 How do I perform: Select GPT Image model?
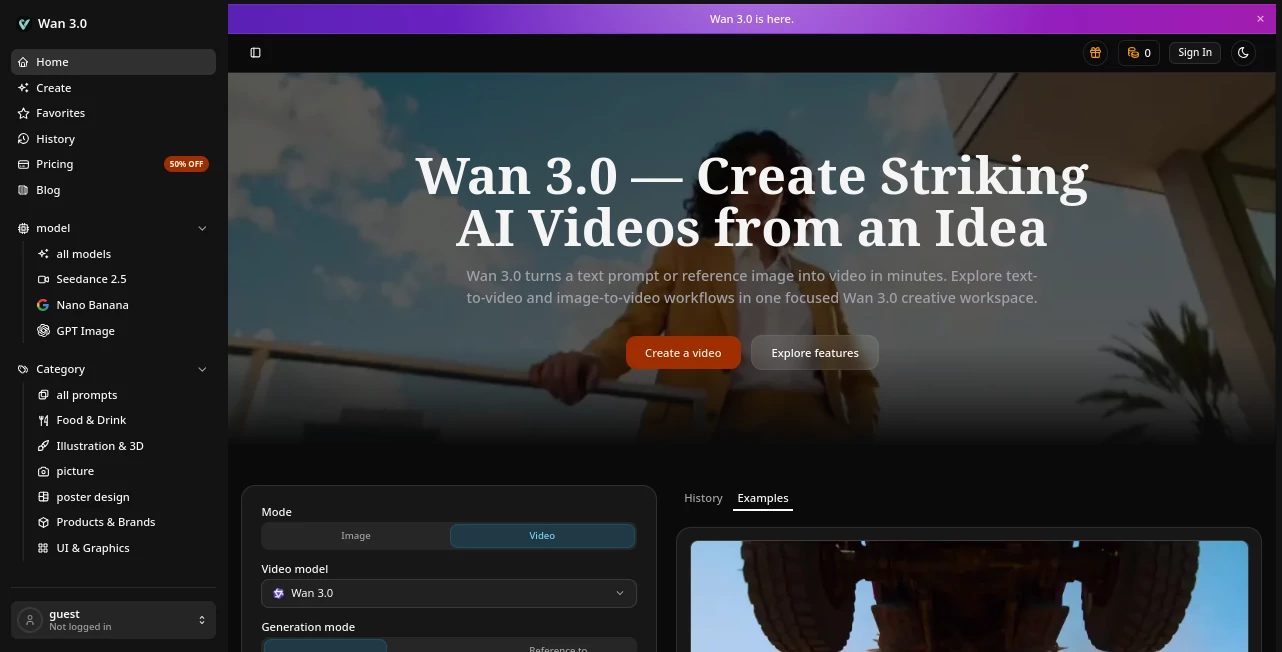[x=123, y=331]
